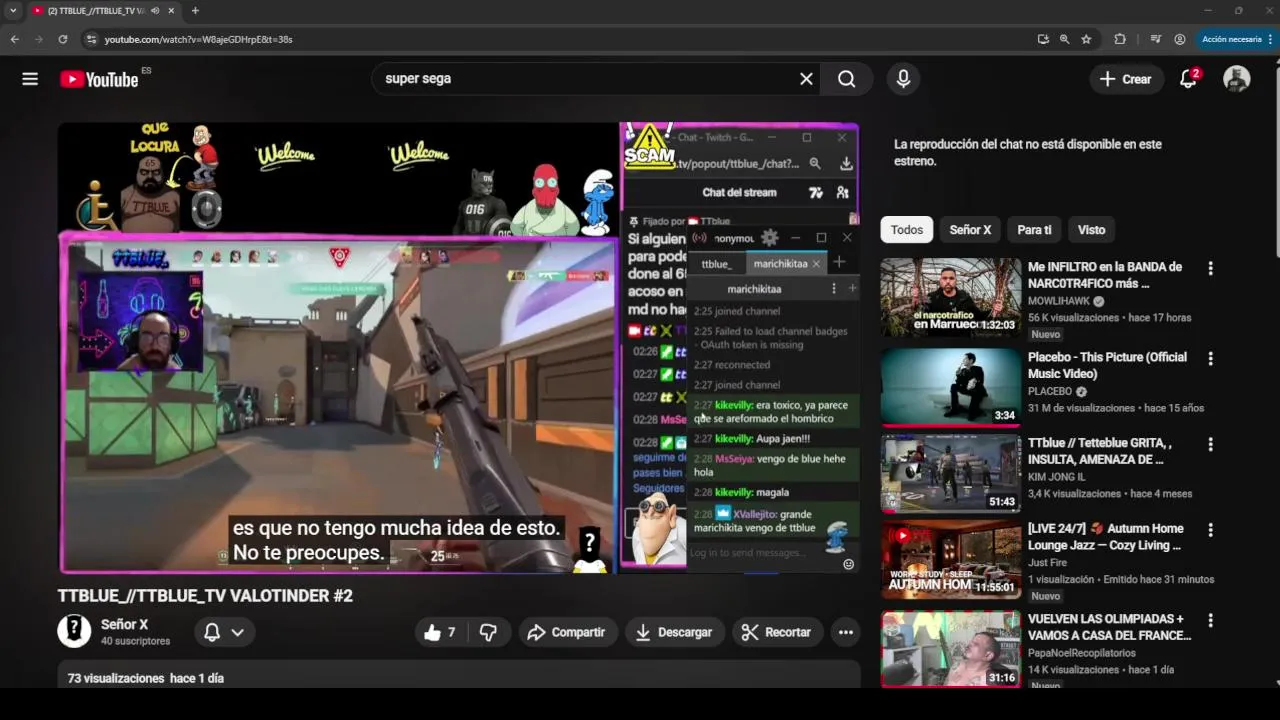Click the video title TTBLUE_//TTBLUE_TV VALOTINDER #2
The height and width of the screenshot is (720, 1280).
tap(205, 596)
